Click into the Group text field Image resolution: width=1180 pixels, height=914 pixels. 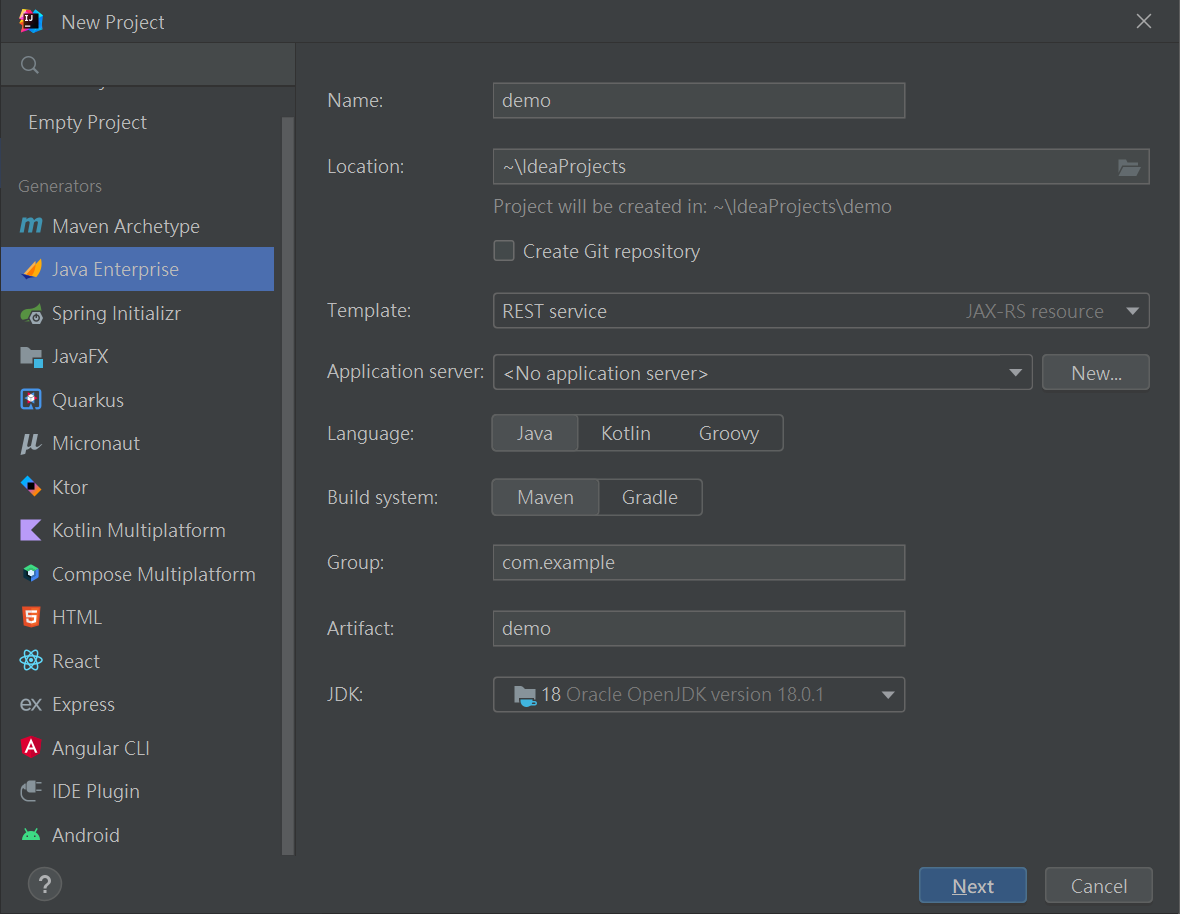coord(698,562)
